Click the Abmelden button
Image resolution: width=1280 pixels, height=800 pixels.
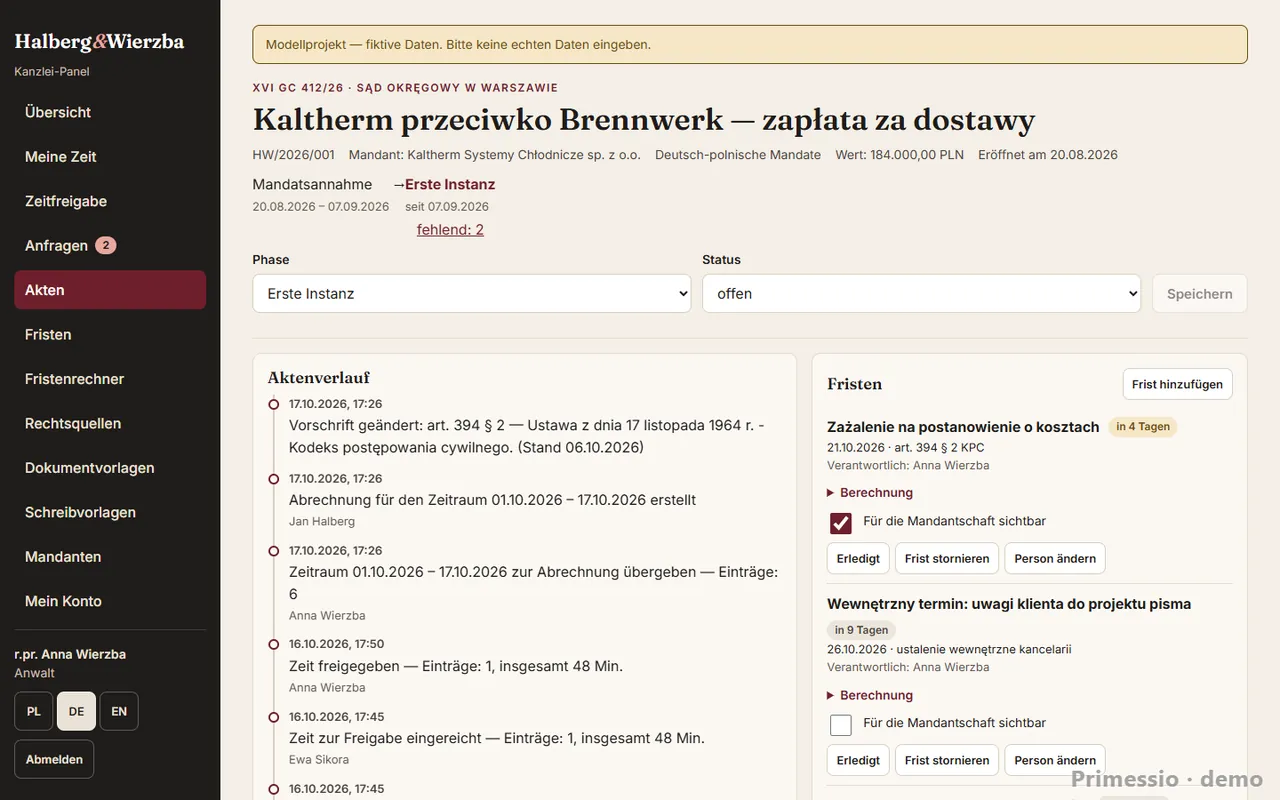pyautogui.click(x=54, y=759)
